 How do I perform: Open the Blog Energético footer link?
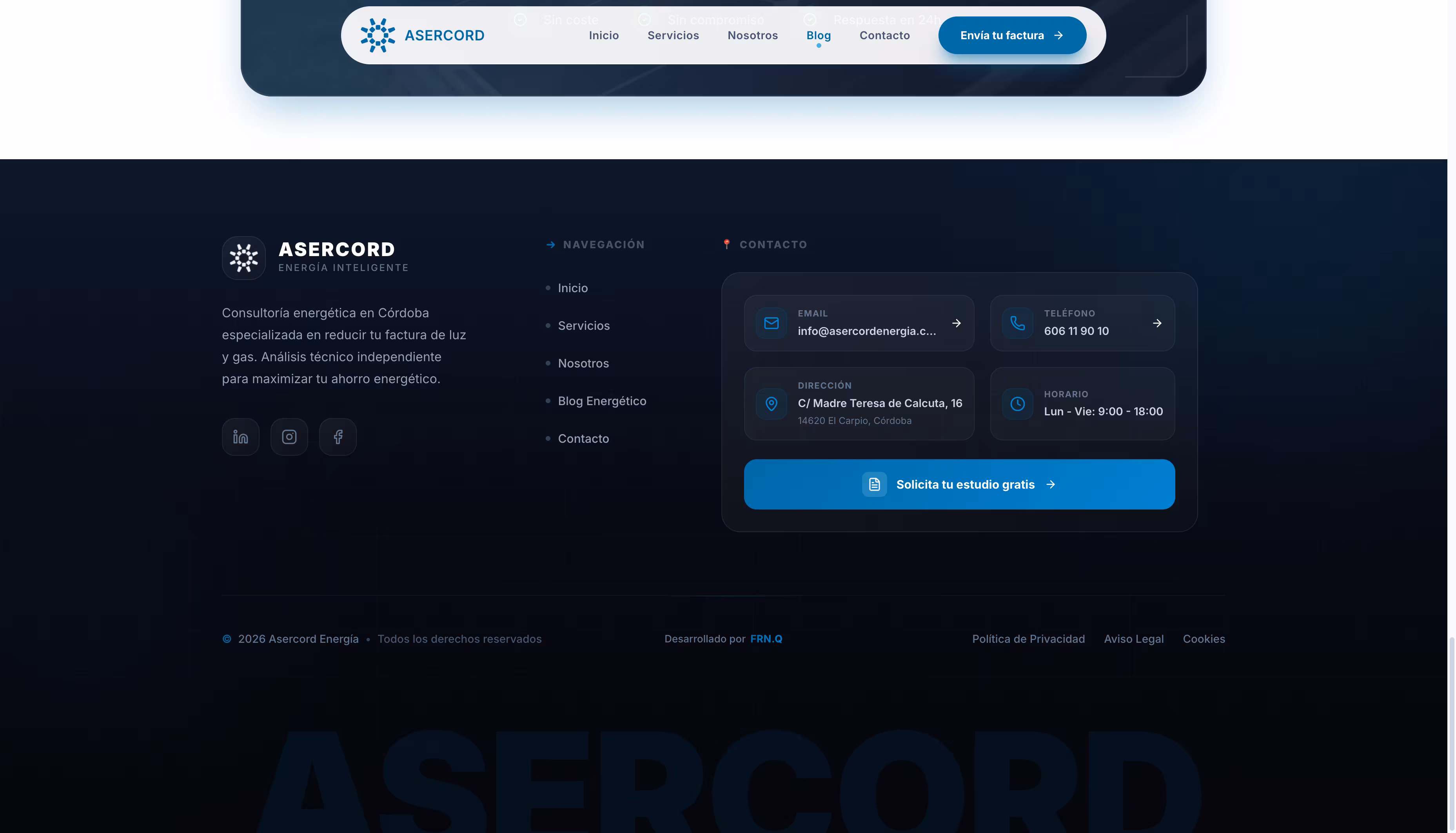click(602, 401)
